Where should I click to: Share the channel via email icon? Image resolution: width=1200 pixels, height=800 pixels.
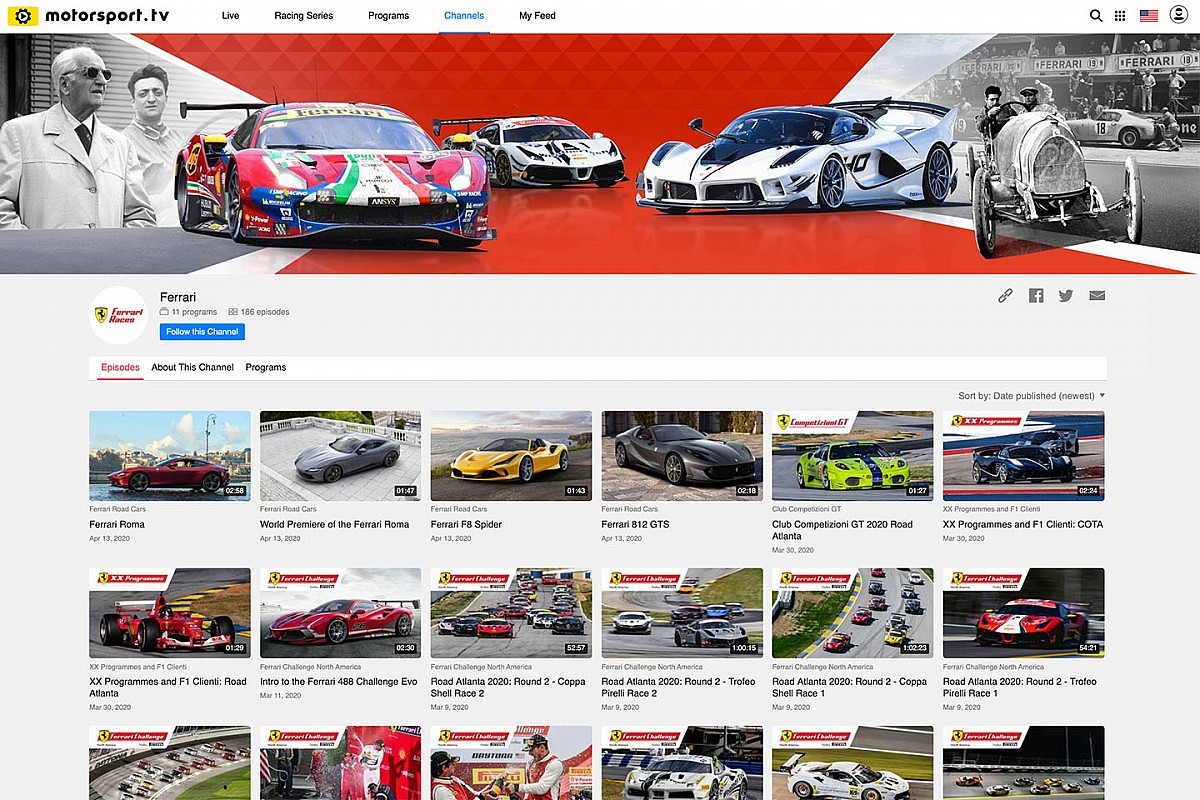point(1097,295)
